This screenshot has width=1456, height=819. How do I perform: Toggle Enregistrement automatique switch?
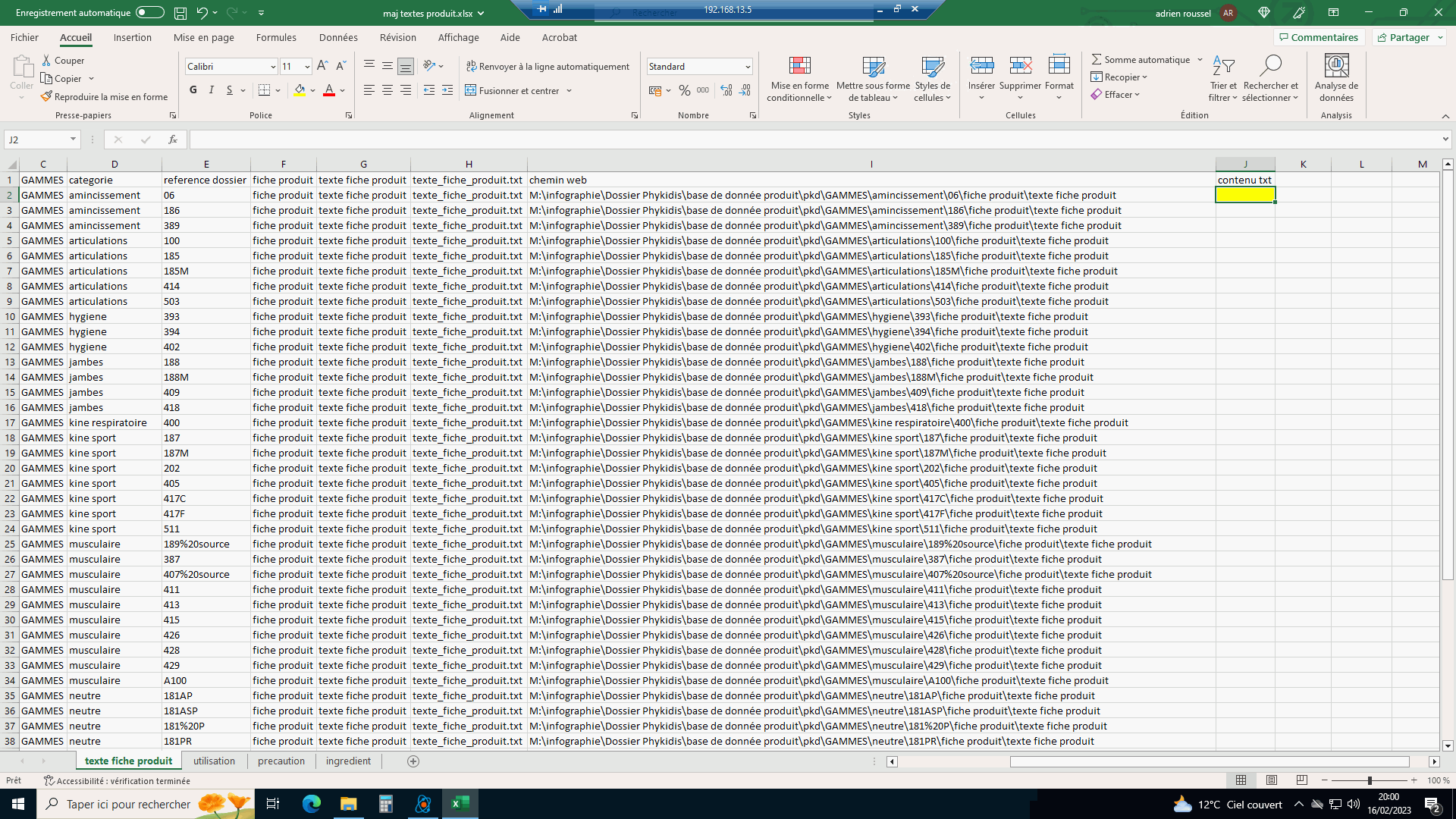pyautogui.click(x=149, y=13)
